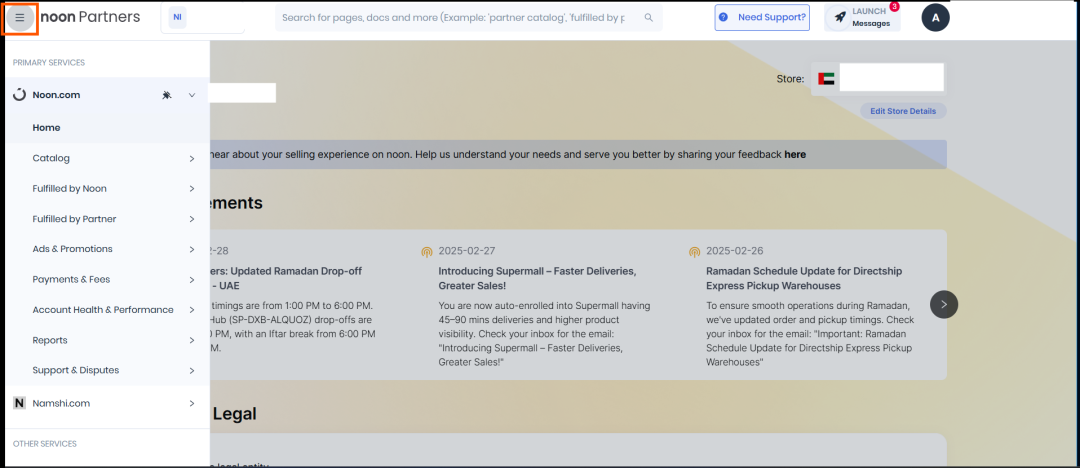This screenshot has height=468, width=1080.
Task: Click the 2025-02-27 announcement date
Action: (x=466, y=251)
